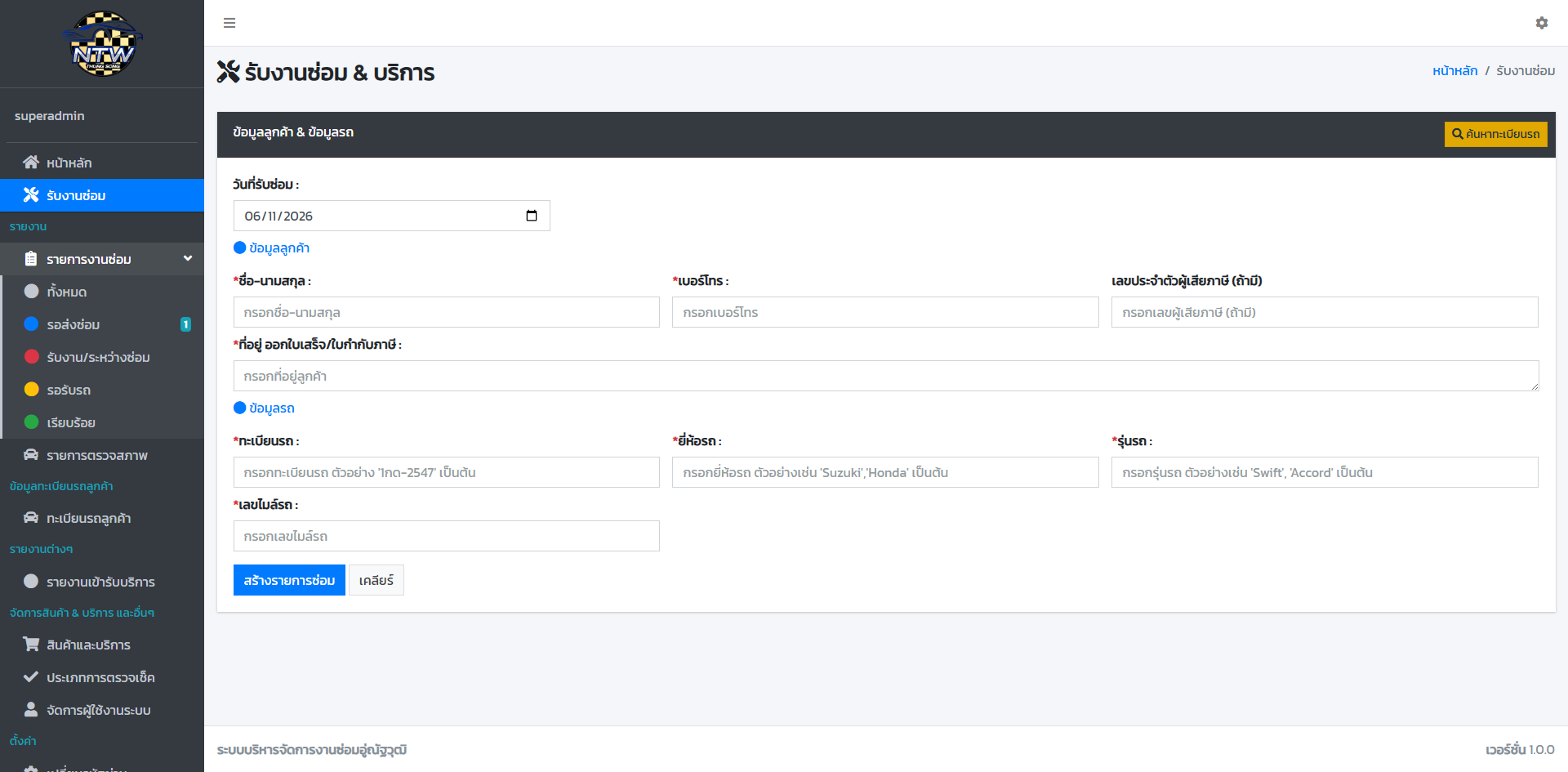This screenshot has height=772, width=1568.
Task: Select the รอส่งซ่อม blue status item
Action: click(x=102, y=324)
